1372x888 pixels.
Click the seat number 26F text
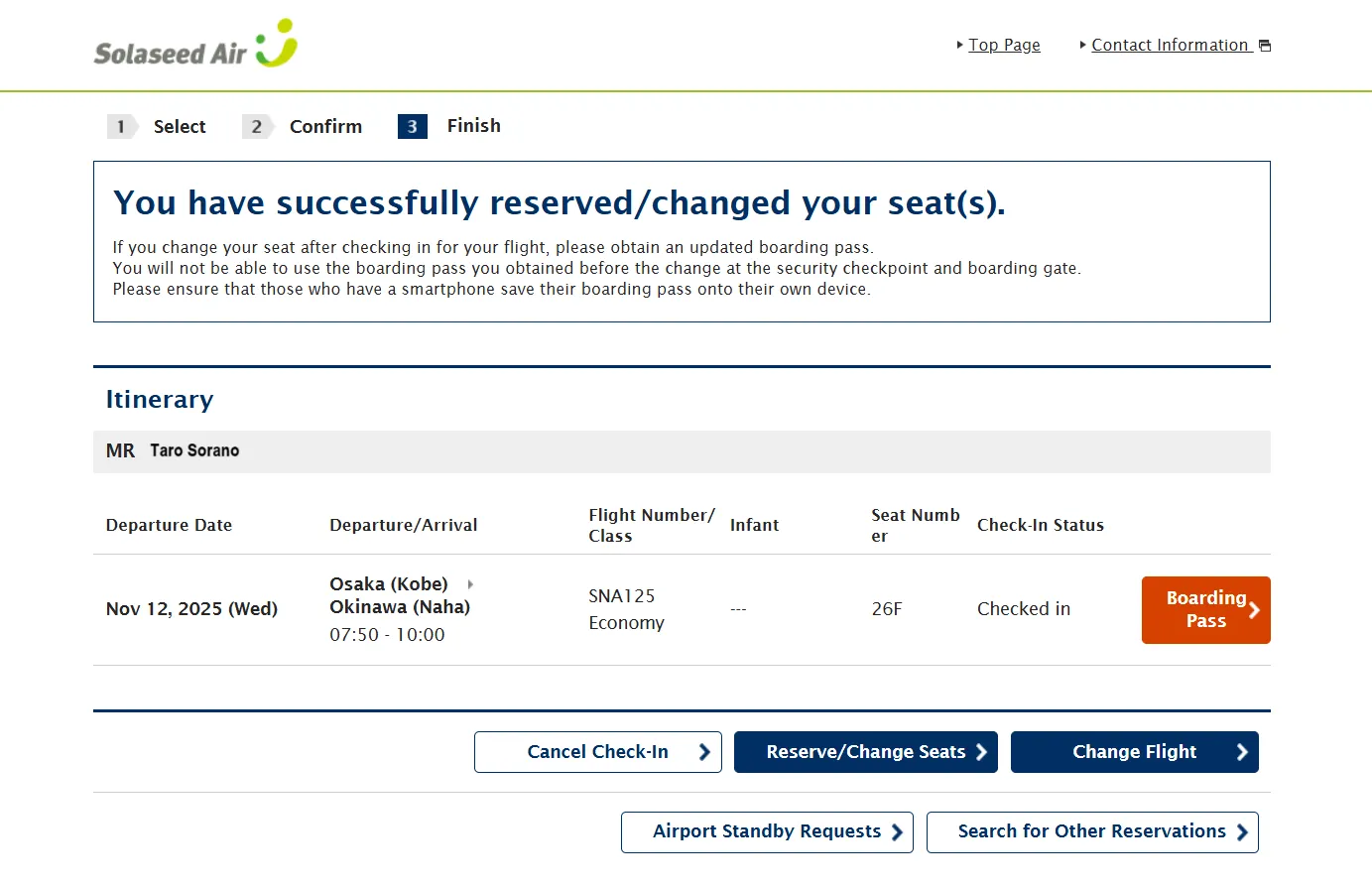(887, 609)
